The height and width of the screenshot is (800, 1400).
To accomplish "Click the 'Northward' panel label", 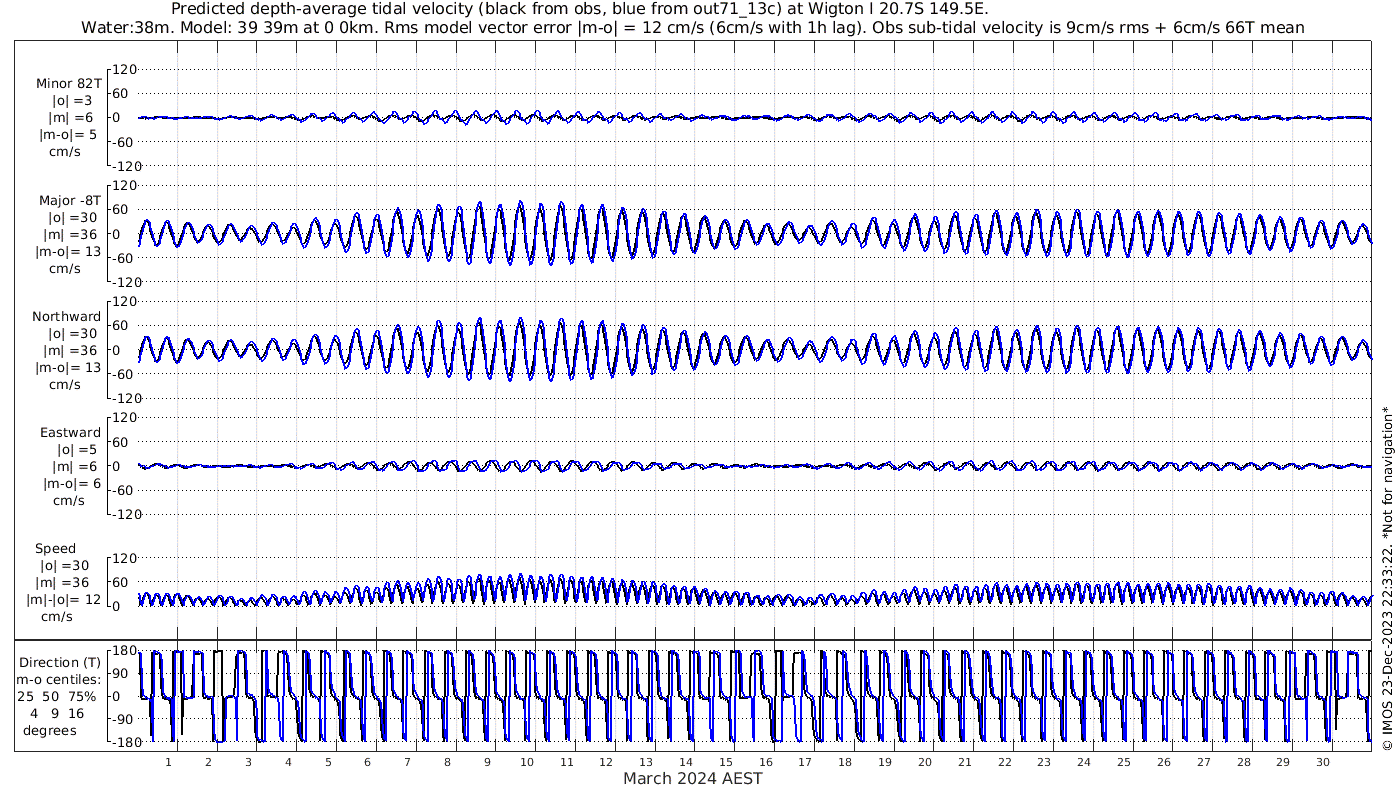I will click(x=66, y=317).
